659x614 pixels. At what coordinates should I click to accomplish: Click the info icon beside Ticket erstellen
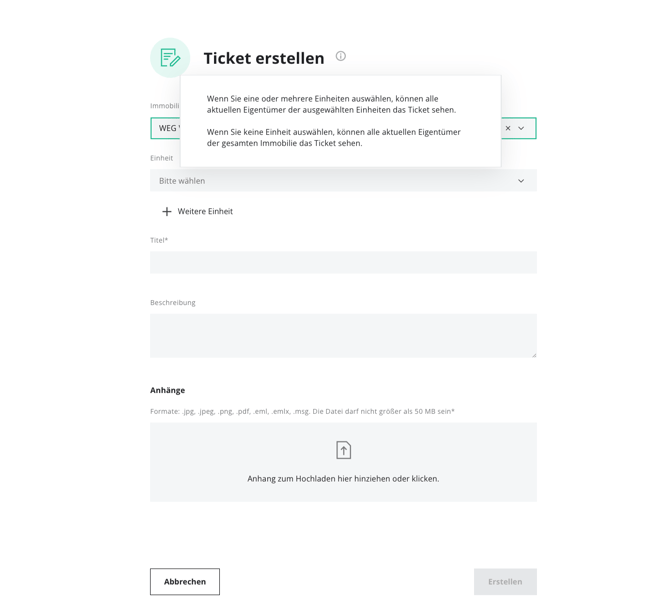[341, 56]
